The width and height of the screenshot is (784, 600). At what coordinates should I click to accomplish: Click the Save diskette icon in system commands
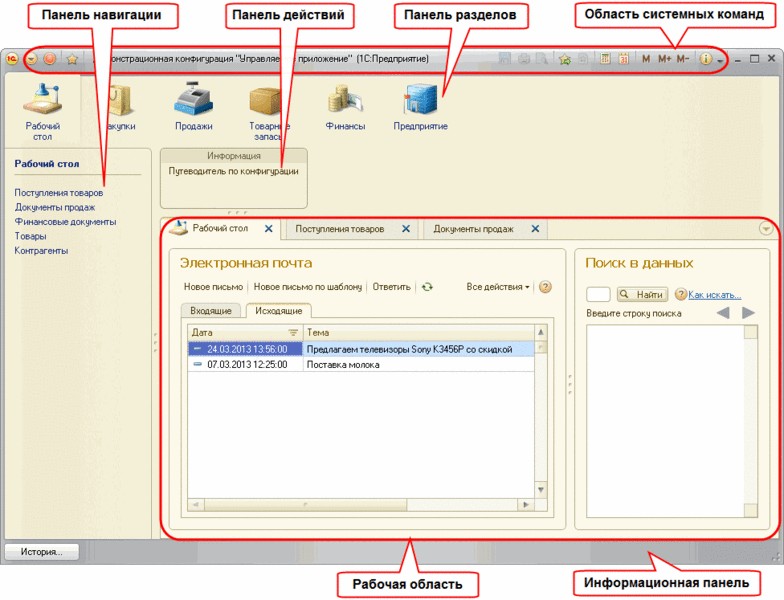[x=505, y=59]
